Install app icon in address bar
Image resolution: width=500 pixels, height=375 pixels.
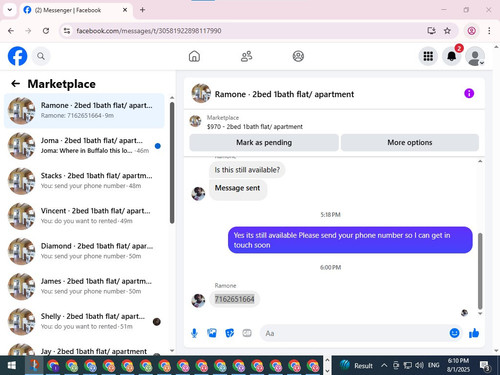pyautogui.click(x=431, y=31)
